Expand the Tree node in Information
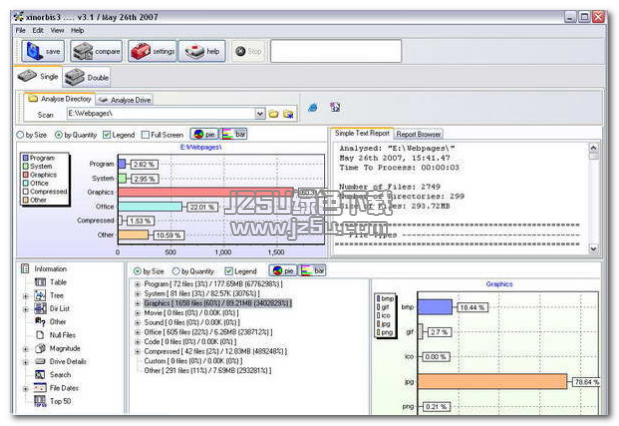The width and height of the screenshot is (619, 426). pyautogui.click(x=26, y=296)
